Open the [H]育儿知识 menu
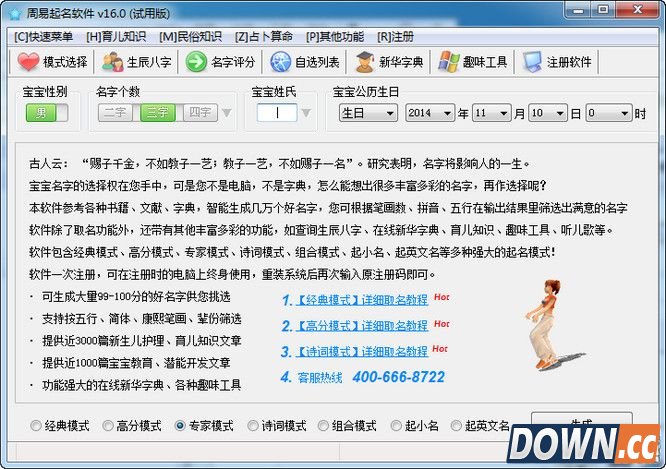 (x=116, y=37)
